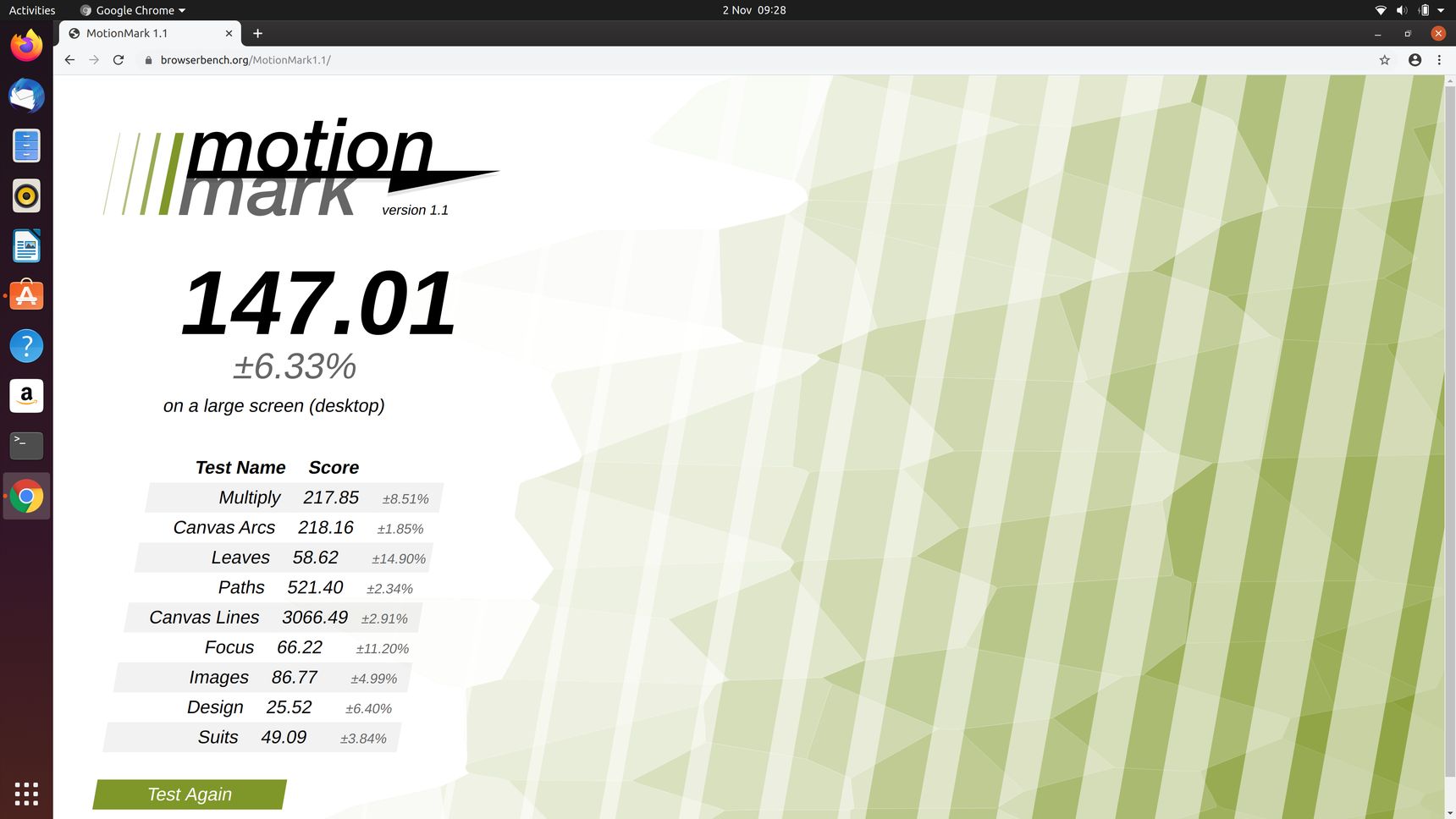This screenshot has width=1456, height=819.
Task: Launch LibreOffice Writer from the dock
Action: (x=26, y=245)
